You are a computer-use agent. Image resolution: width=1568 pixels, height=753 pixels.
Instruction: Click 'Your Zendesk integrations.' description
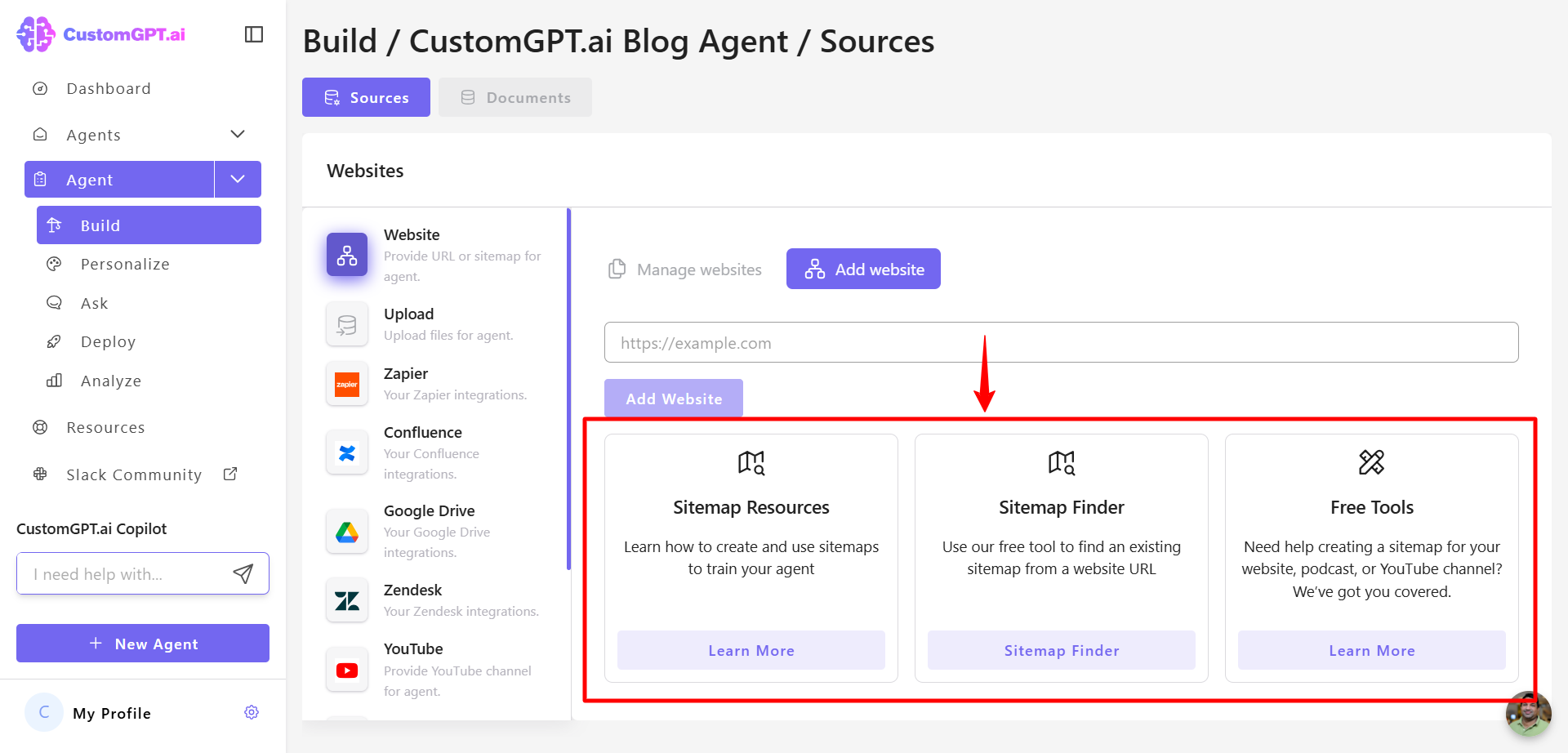461,611
